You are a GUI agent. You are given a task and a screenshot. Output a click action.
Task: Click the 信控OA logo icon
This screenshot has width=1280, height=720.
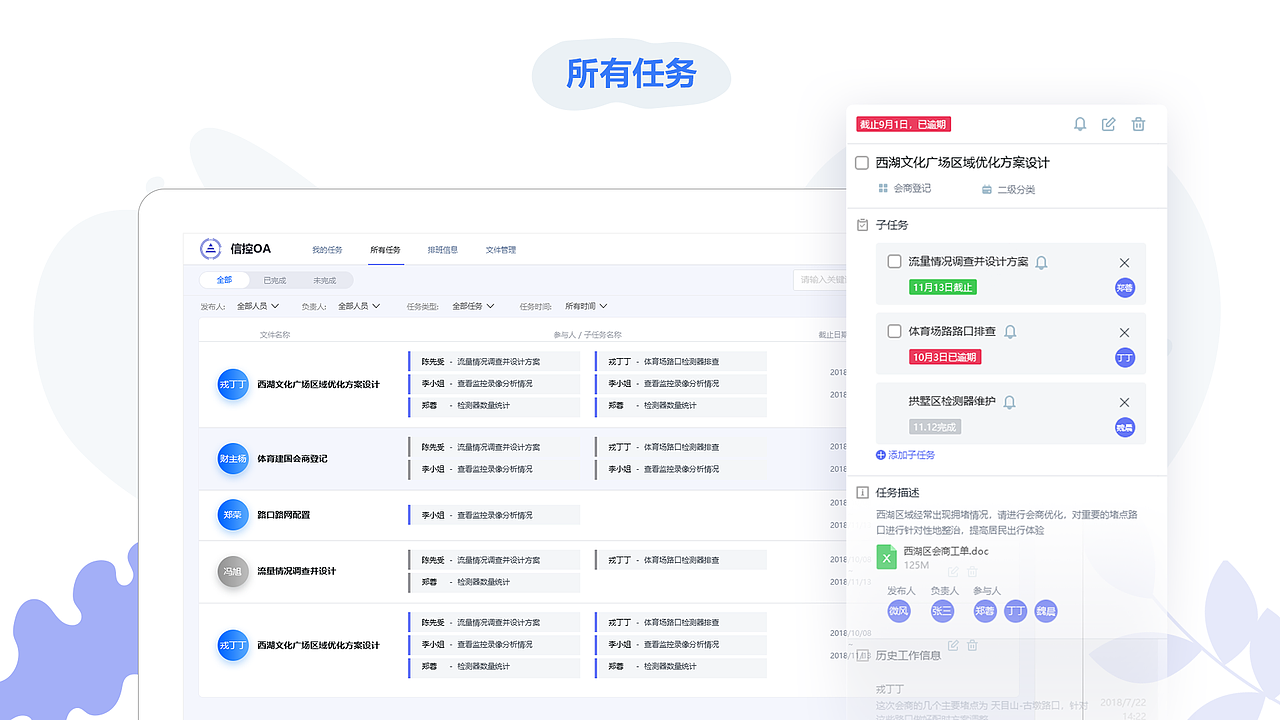213,248
